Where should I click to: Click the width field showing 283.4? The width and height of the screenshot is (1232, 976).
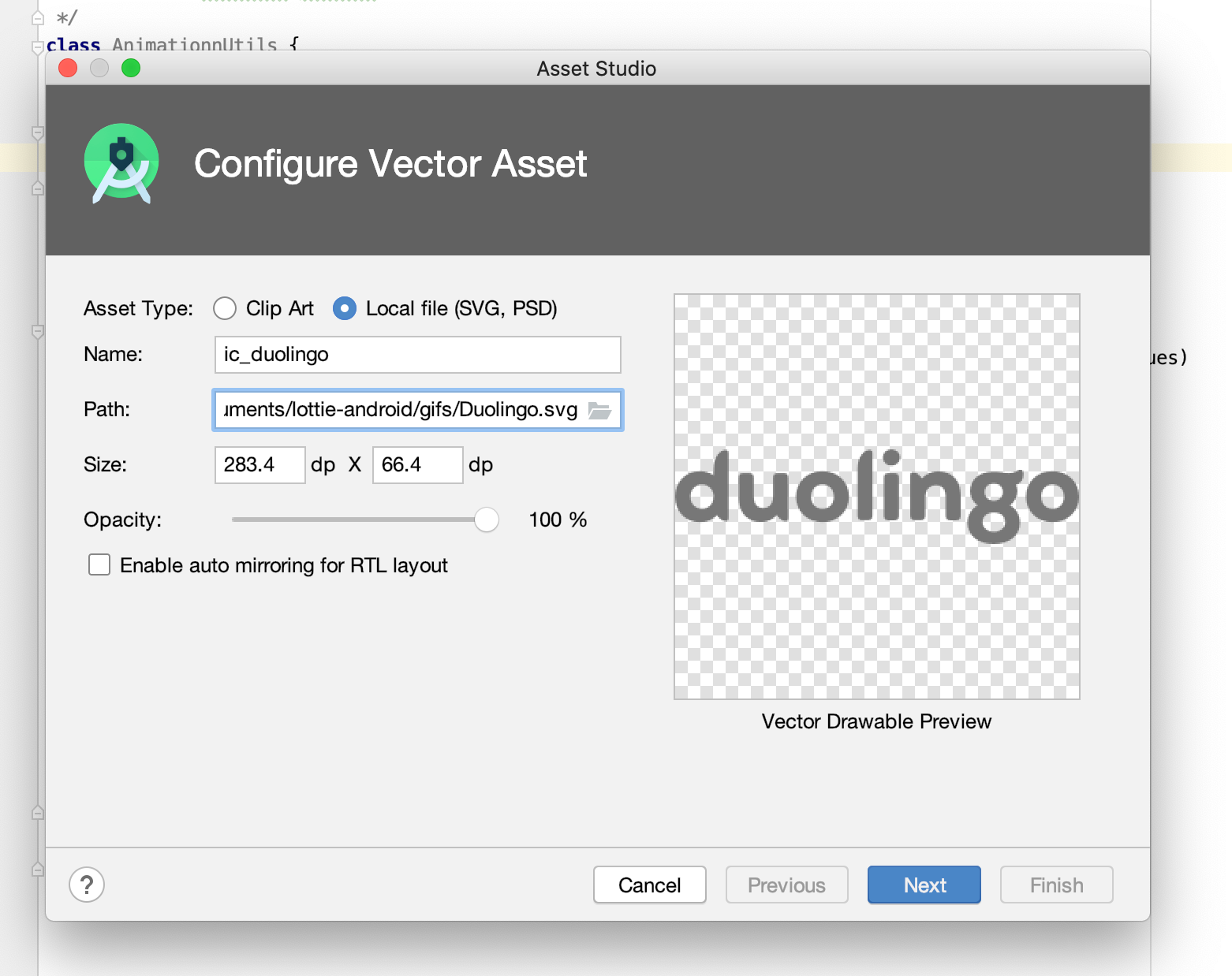(259, 465)
